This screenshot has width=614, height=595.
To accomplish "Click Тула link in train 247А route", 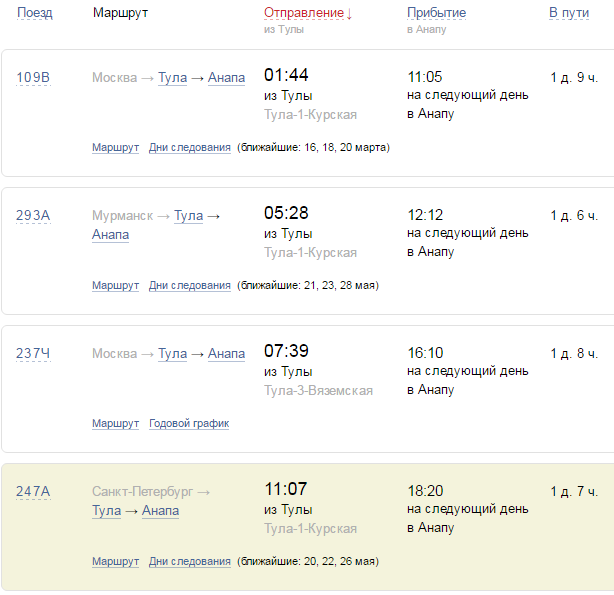I will pyautogui.click(x=106, y=511).
